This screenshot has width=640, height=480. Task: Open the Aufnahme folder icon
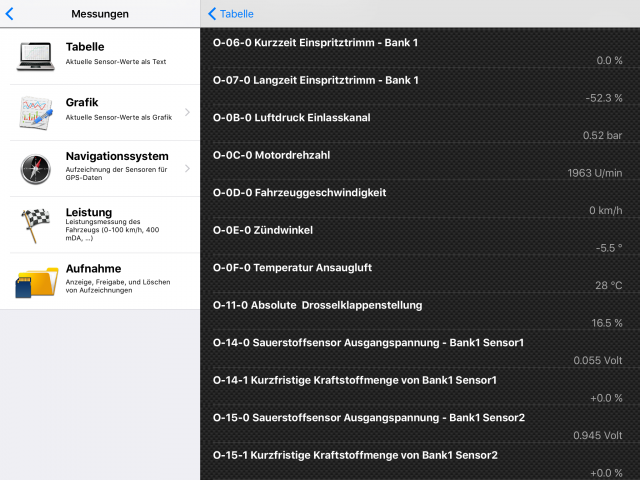(x=37, y=282)
